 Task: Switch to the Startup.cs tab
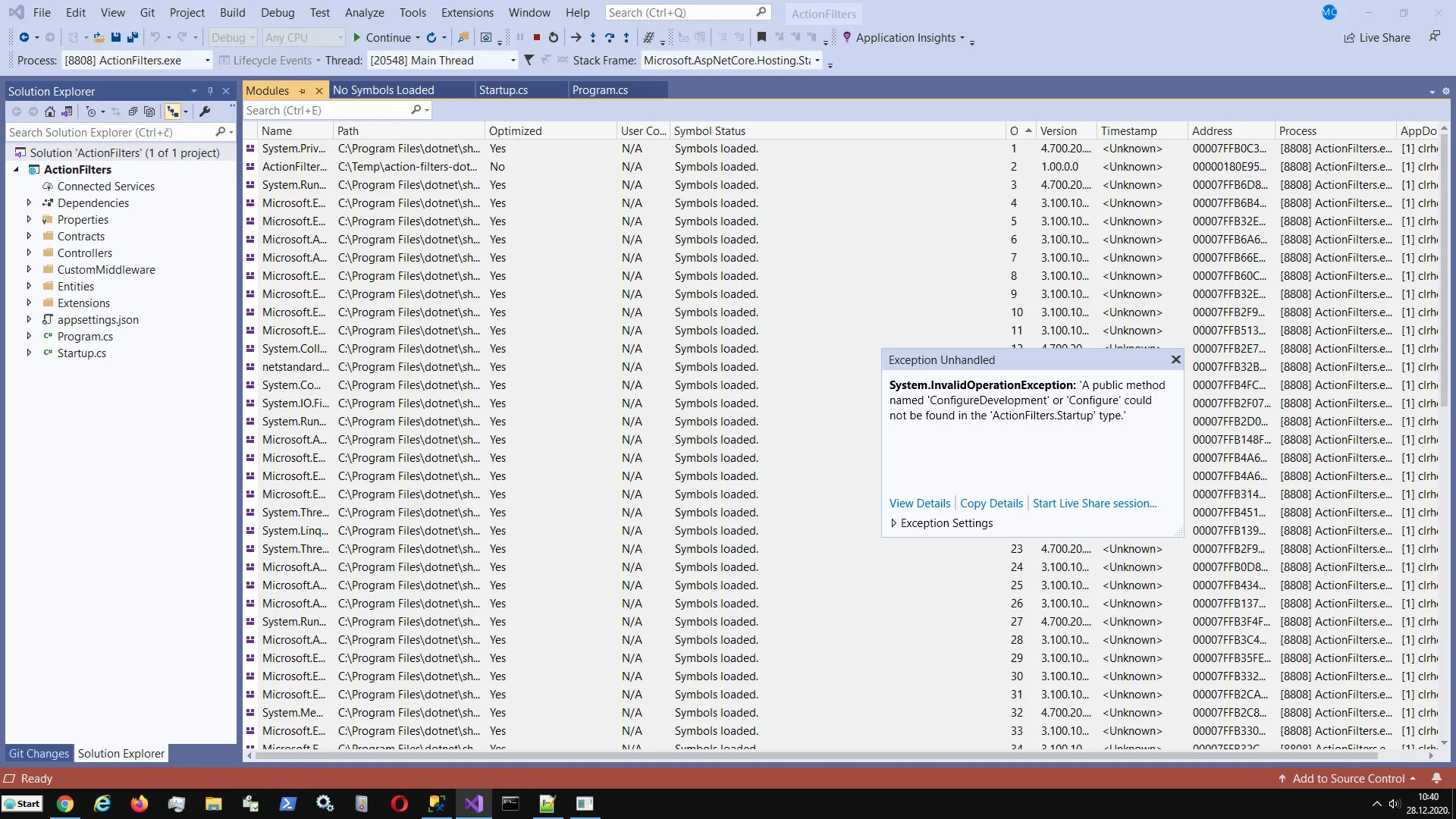tap(504, 90)
